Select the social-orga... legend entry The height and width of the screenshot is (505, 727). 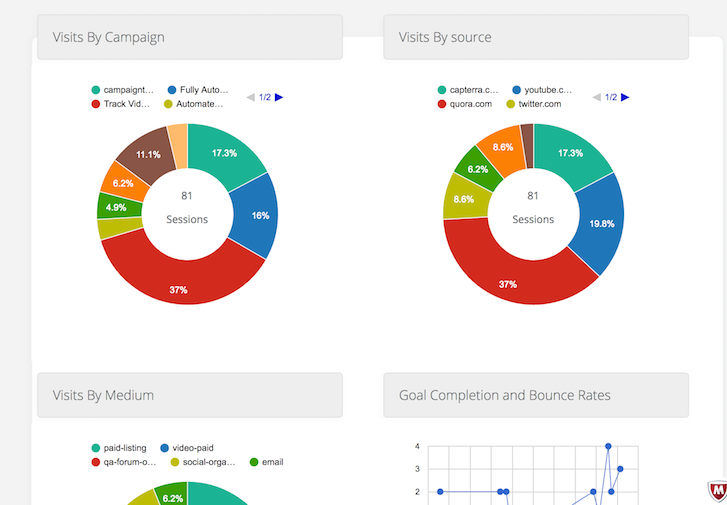tap(204, 462)
